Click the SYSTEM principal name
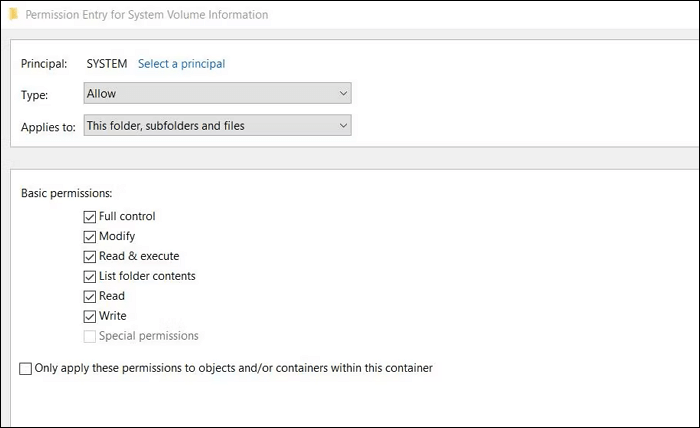700x428 pixels. click(107, 64)
